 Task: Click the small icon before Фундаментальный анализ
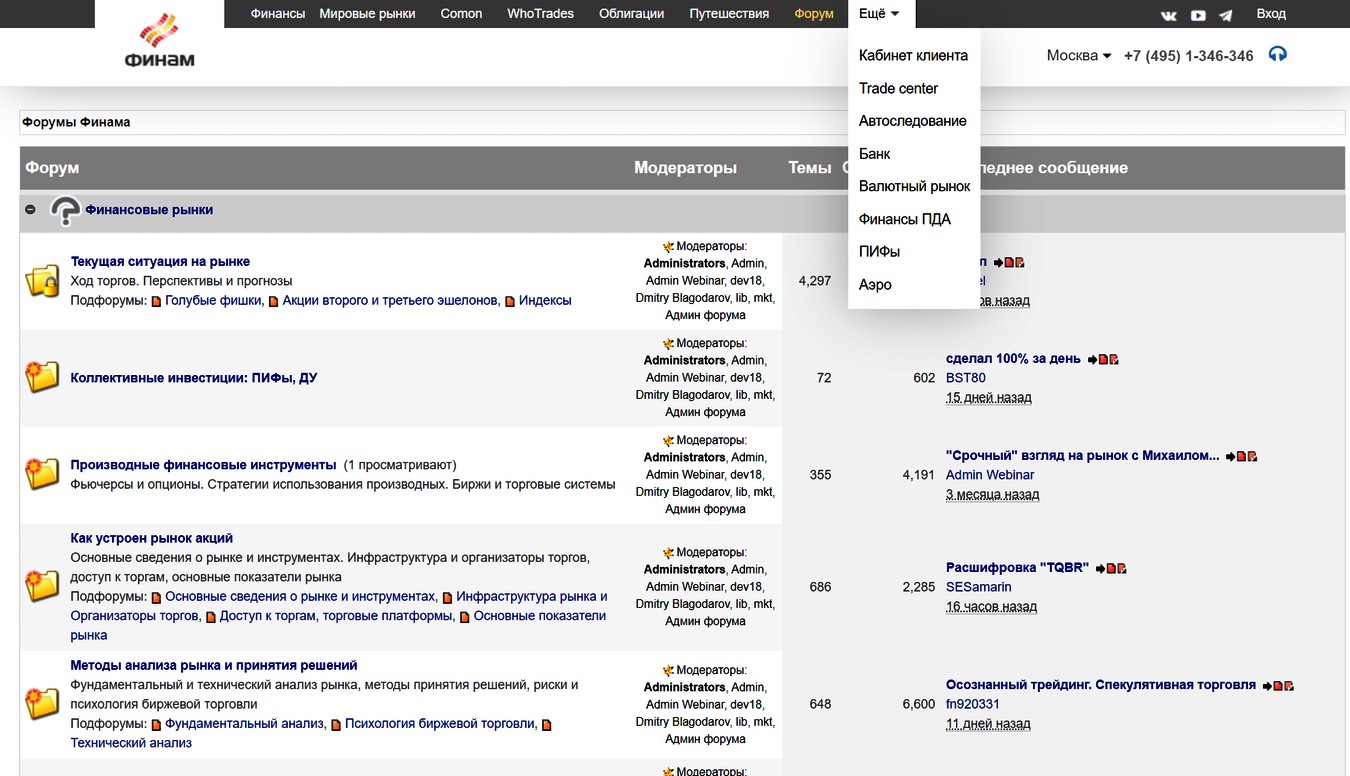[156, 724]
